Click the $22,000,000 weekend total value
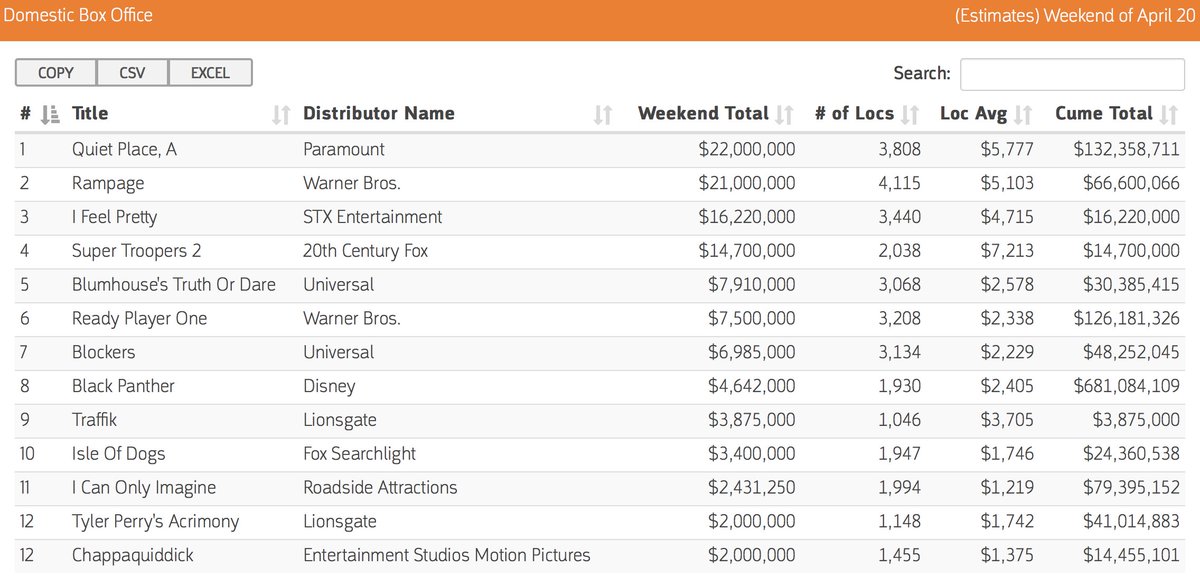This screenshot has height=576, width=1200. point(747,150)
